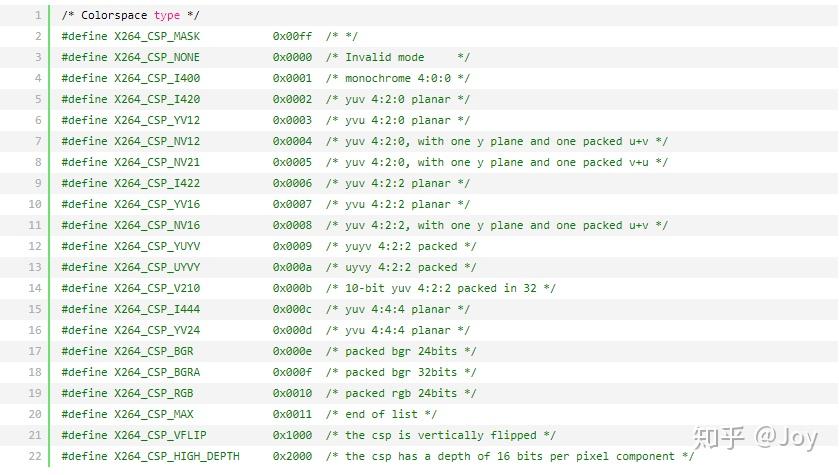Image resolution: width=839 pixels, height=475 pixels.
Task: Click the 10-bit yuv packed comment
Action: pos(441,288)
